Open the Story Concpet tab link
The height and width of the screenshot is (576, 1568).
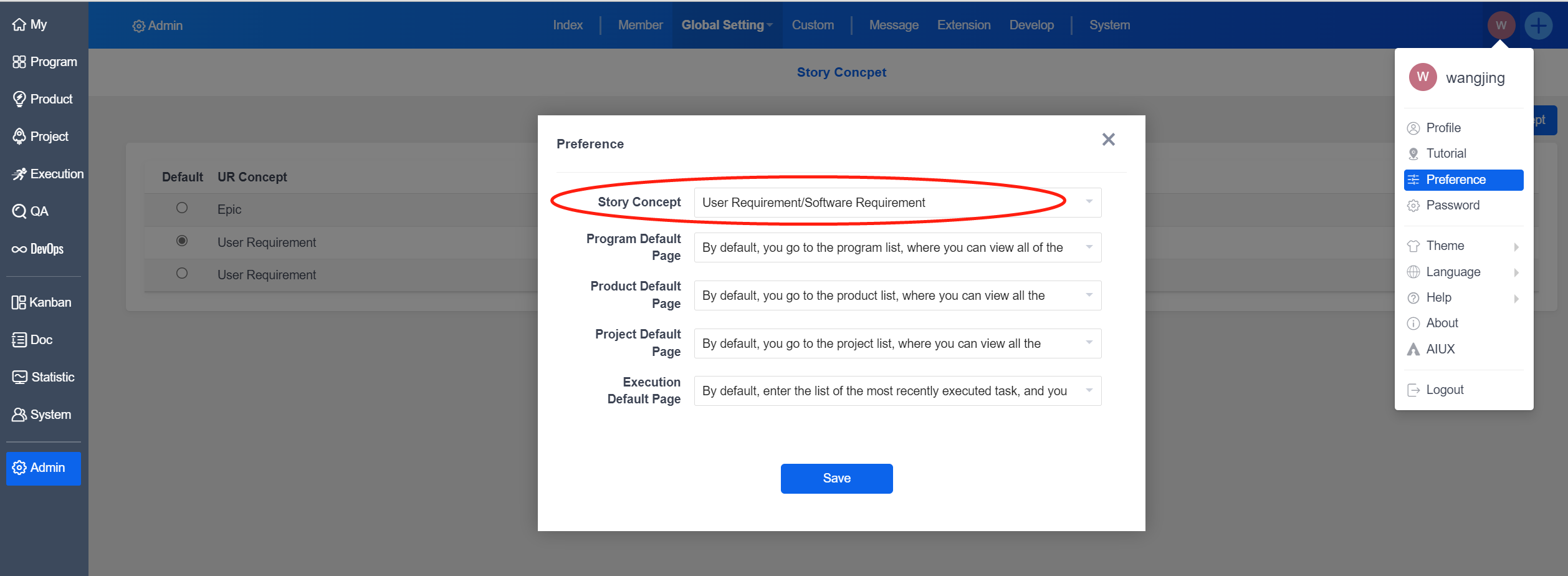(x=841, y=72)
